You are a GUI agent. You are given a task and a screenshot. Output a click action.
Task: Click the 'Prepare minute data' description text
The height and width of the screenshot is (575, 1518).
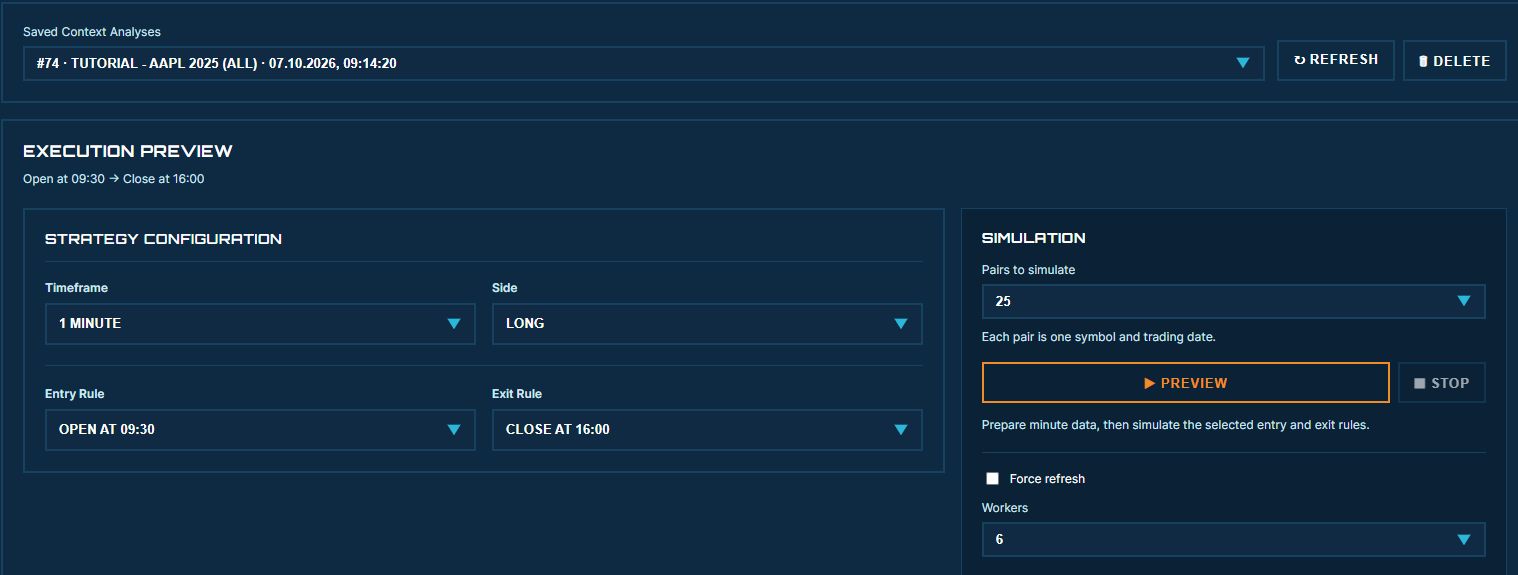click(1175, 425)
